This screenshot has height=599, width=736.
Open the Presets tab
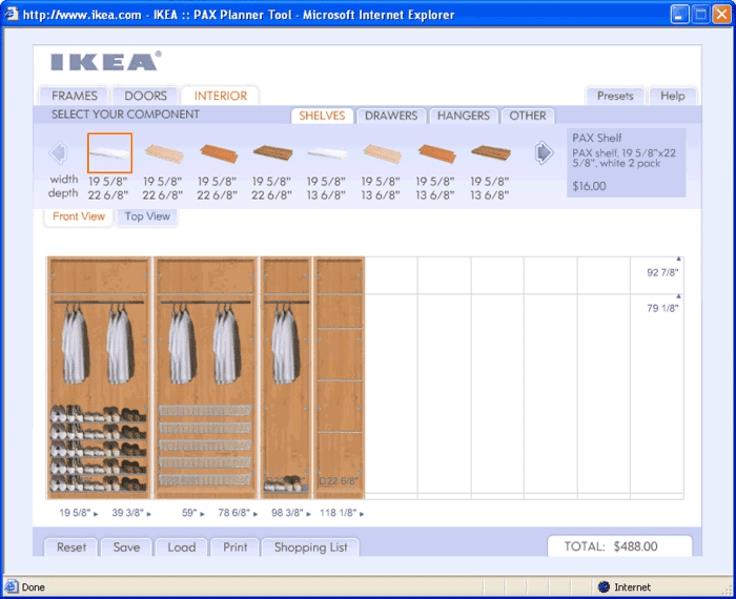[615, 96]
